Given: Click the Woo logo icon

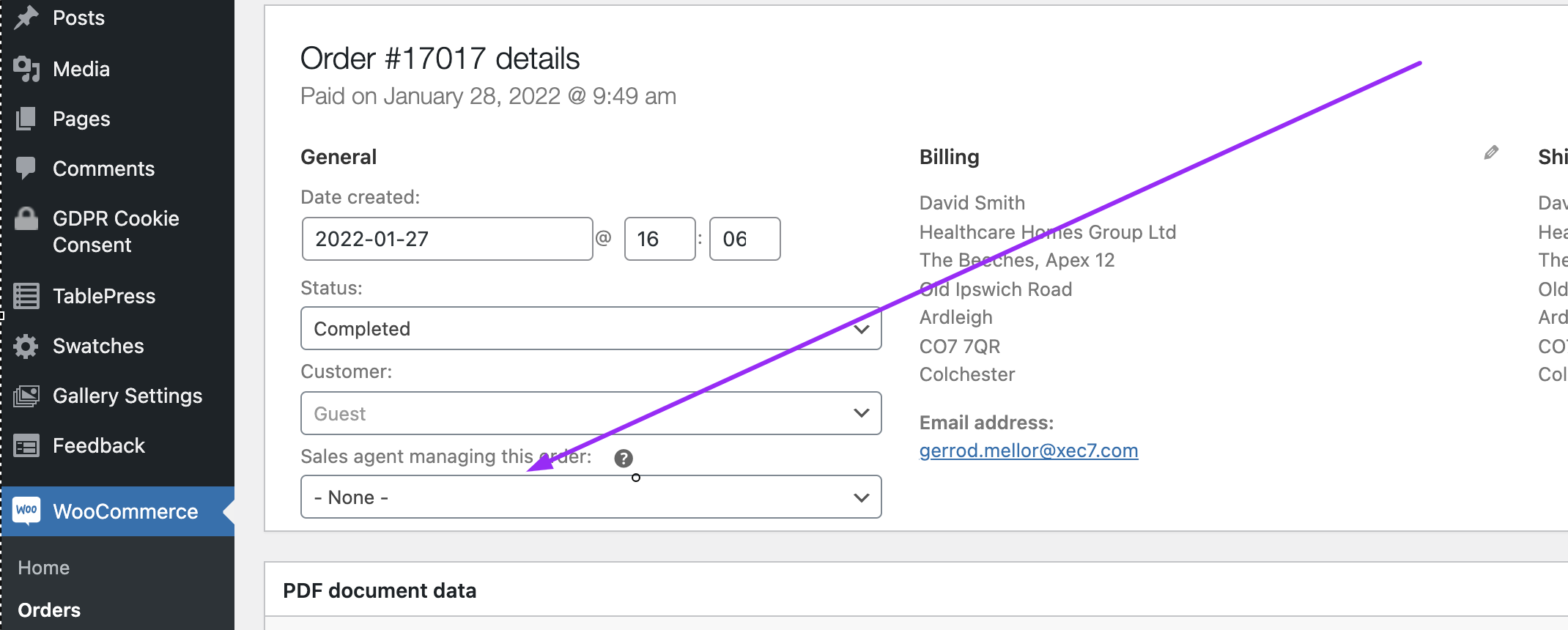Looking at the screenshot, I should [27, 511].
